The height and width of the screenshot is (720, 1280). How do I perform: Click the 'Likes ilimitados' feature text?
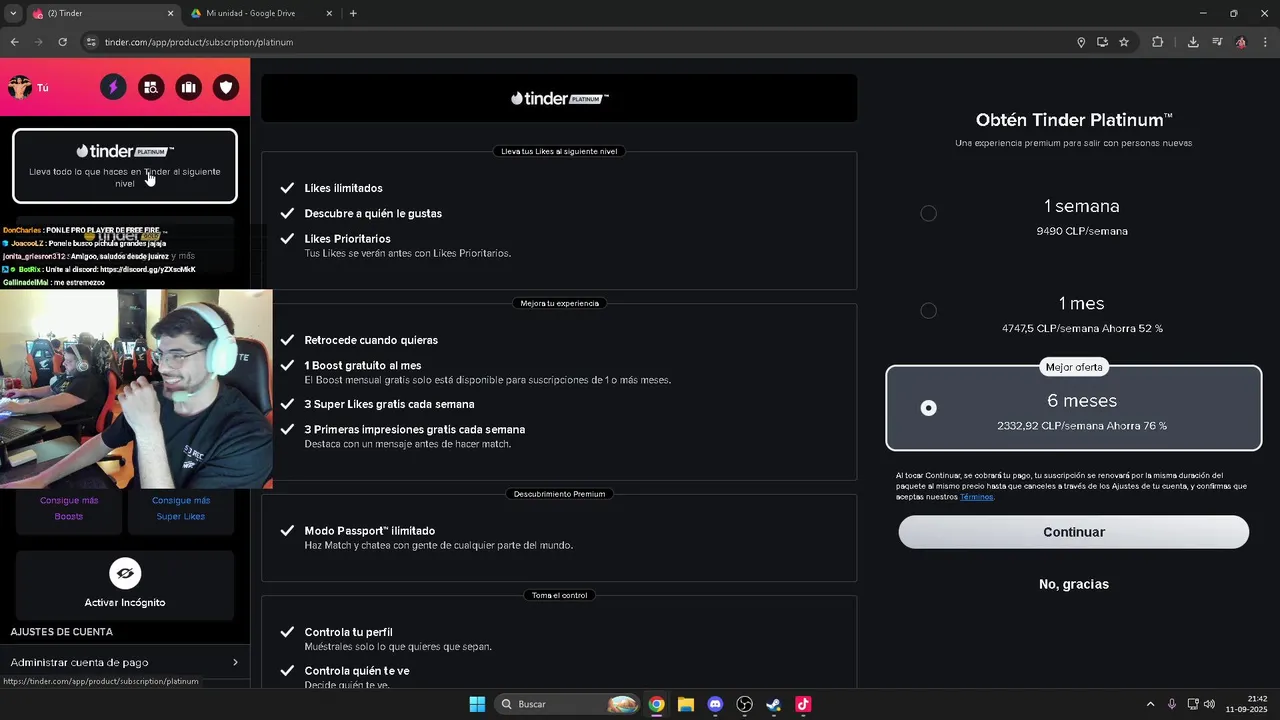coord(343,188)
